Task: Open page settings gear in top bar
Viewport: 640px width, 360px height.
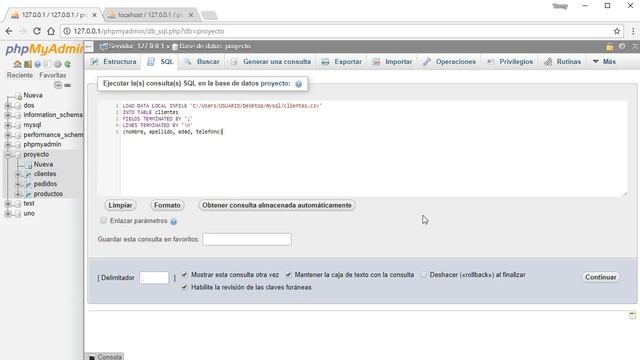Action: [x=622, y=46]
